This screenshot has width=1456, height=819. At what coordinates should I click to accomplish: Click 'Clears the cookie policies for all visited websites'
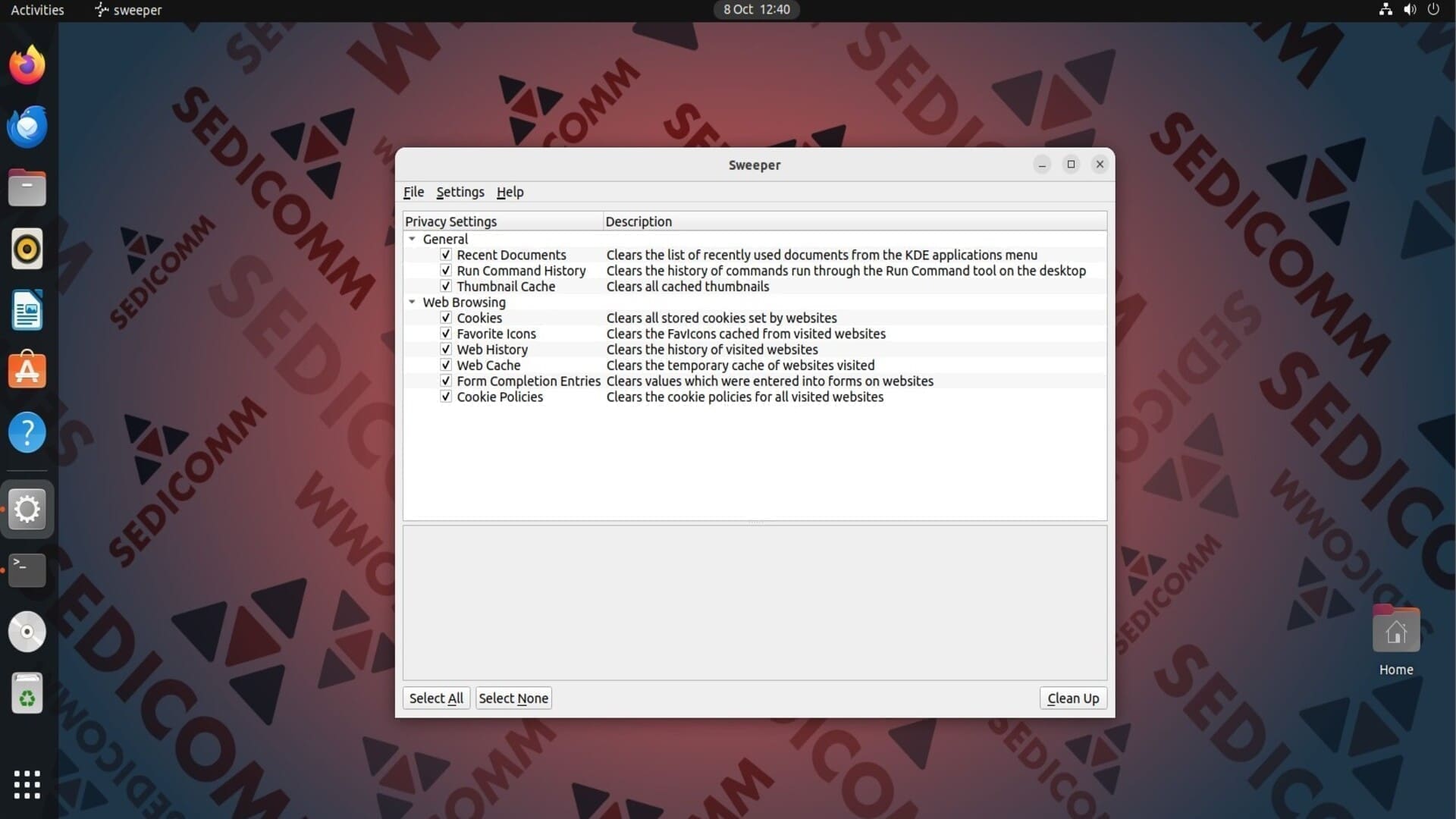pos(745,397)
